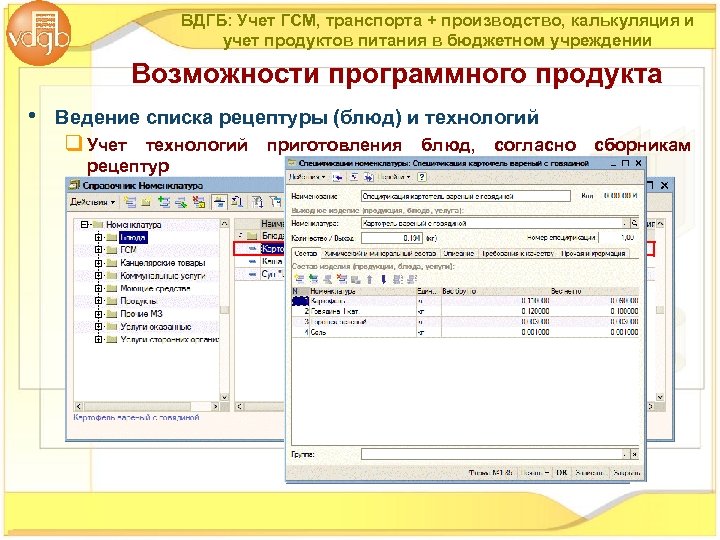Select Канцелярские товары tree item
This screenshot has width=720, height=540.
point(163,263)
